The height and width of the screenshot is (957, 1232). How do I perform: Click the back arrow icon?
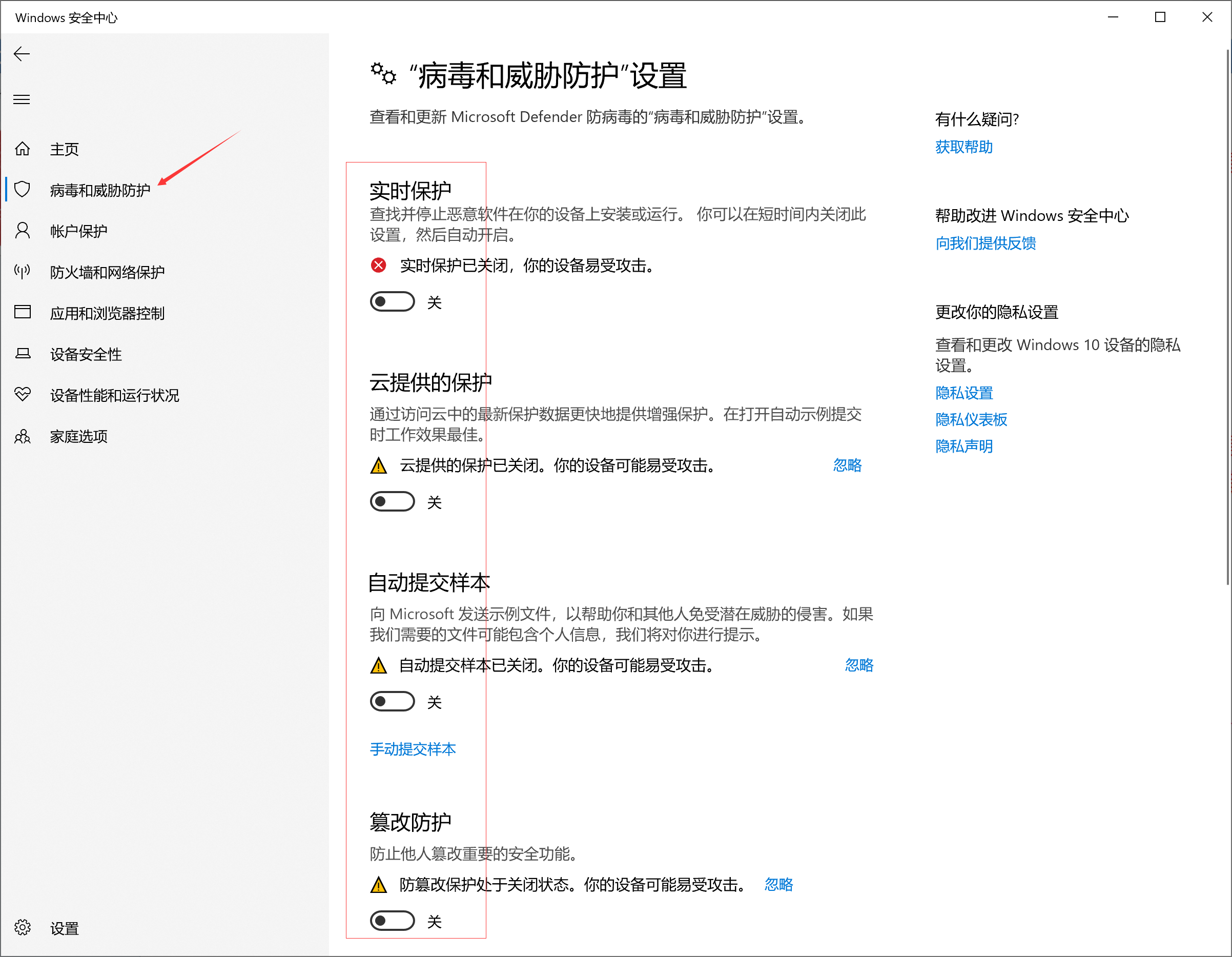click(x=22, y=54)
